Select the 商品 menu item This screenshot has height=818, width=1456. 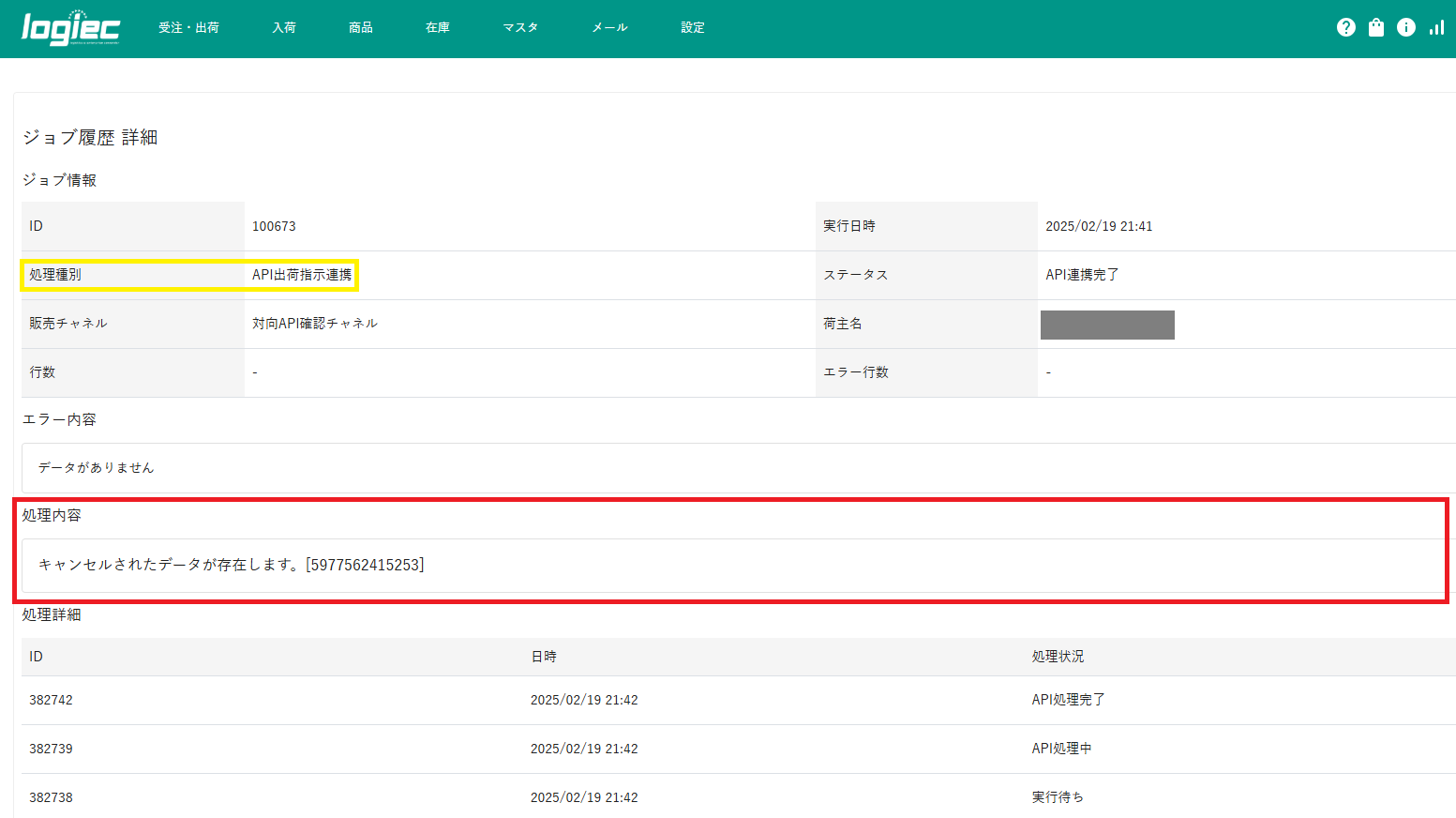pos(360,28)
